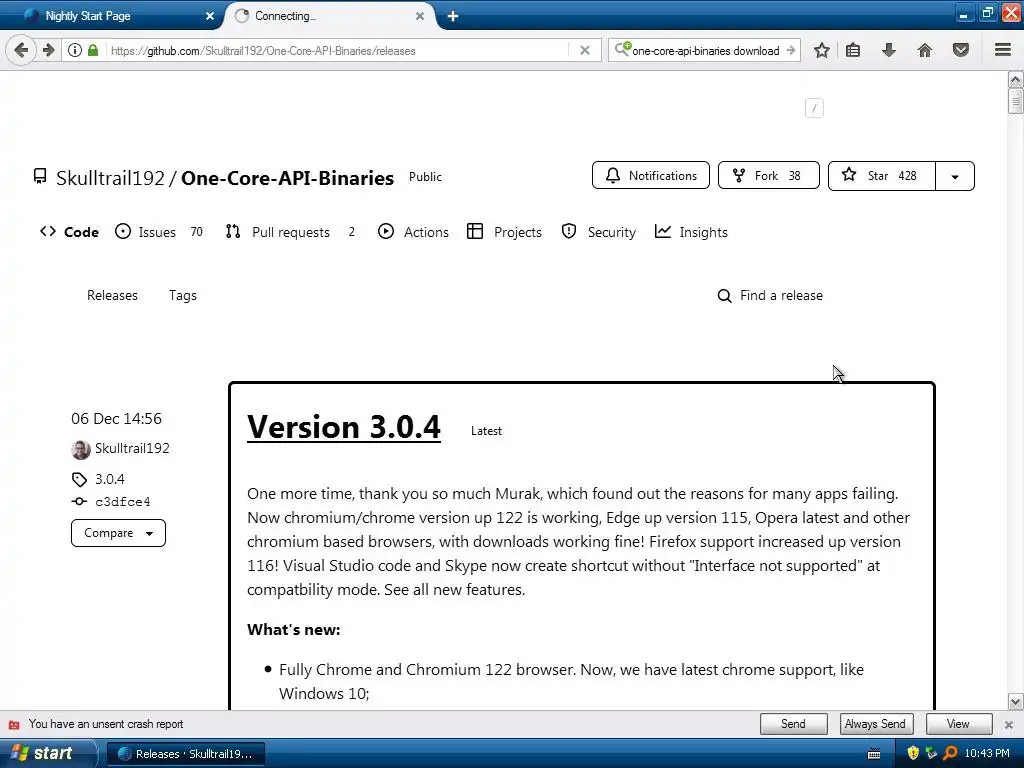The width and height of the screenshot is (1024, 768).
Task: Close the Nightly Start Page tab
Action: (210, 16)
